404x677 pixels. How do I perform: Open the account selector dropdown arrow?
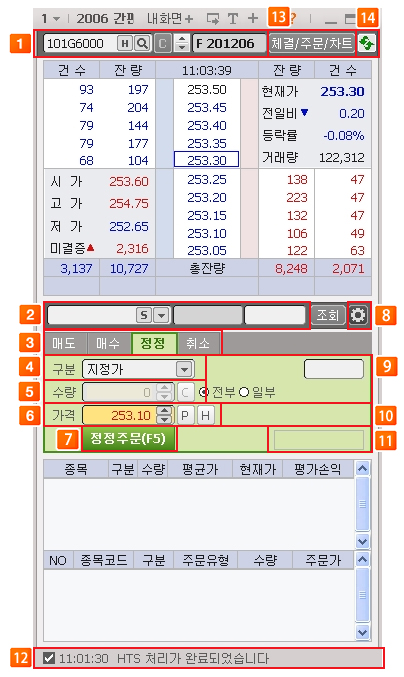click(161, 315)
